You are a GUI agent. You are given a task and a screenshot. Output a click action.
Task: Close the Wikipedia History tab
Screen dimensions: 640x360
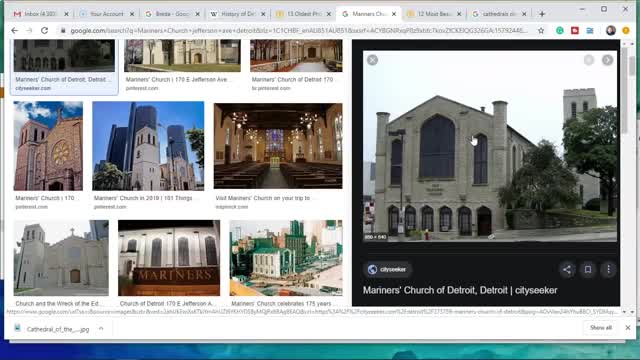coord(263,14)
